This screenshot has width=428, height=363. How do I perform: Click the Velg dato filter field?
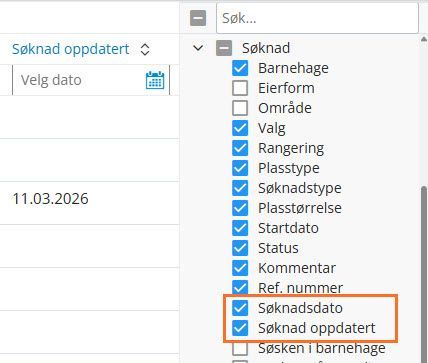(x=91, y=80)
